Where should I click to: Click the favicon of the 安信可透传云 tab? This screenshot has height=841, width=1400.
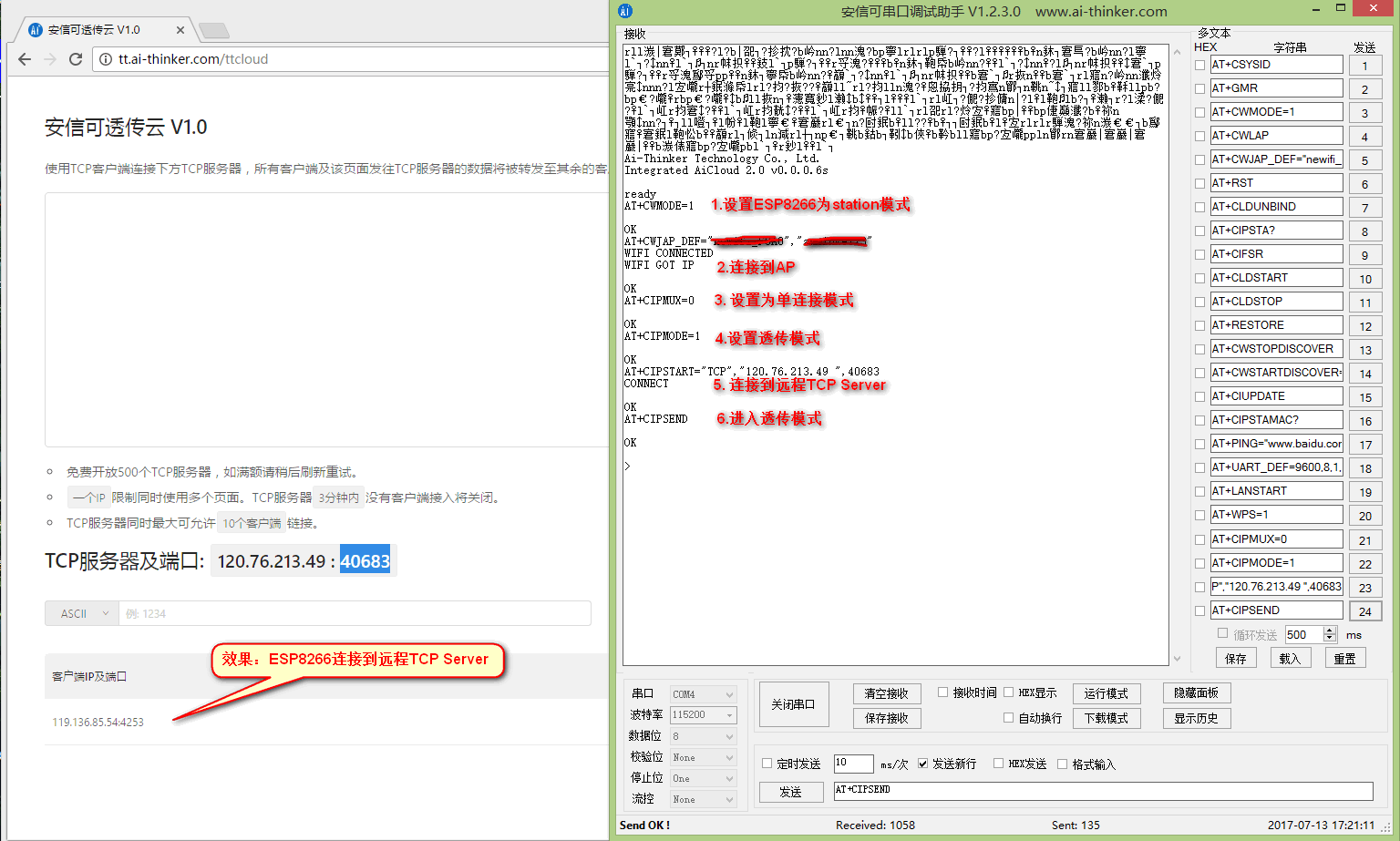tap(36, 30)
